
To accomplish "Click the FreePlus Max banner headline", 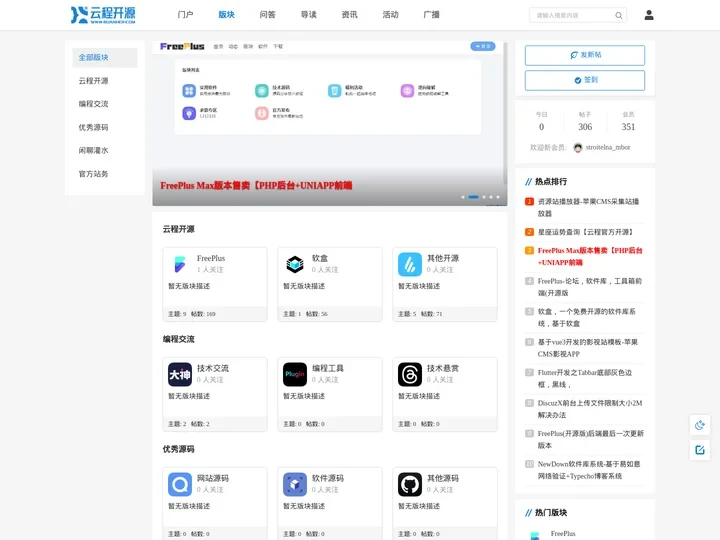I will (x=256, y=186).
